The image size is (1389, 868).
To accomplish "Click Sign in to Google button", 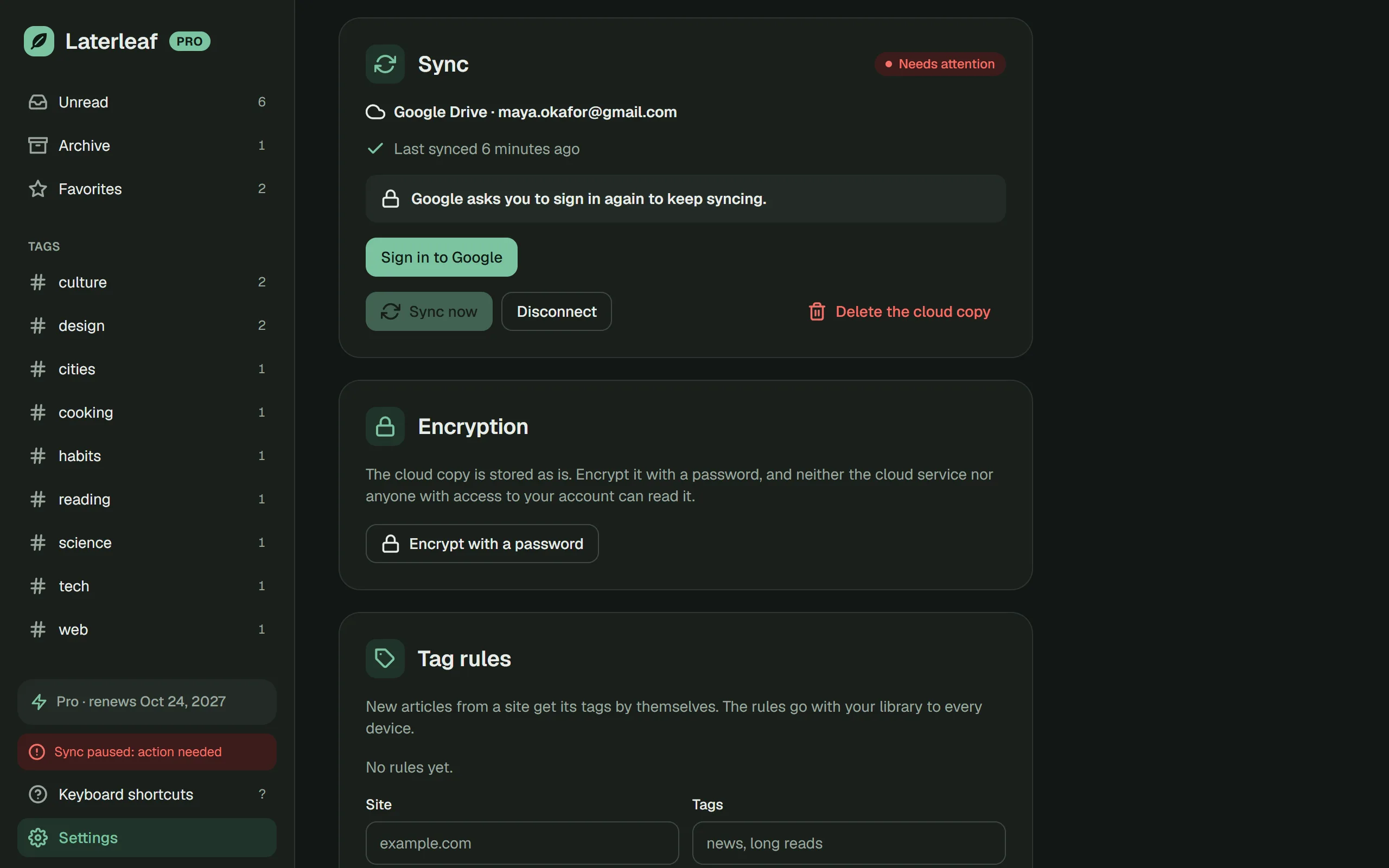I will (441, 257).
